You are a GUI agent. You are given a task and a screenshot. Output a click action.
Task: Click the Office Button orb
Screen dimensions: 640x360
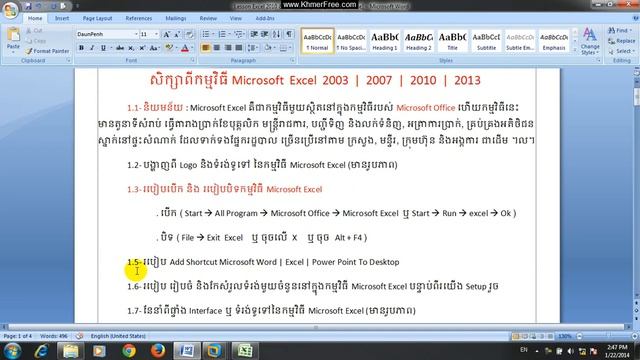pyautogui.click(x=10, y=10)
